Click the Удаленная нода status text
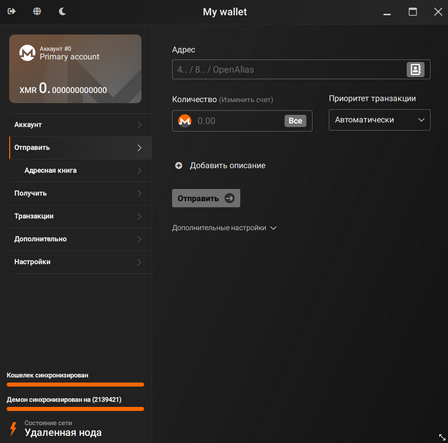448x443 pixels. 63,433
